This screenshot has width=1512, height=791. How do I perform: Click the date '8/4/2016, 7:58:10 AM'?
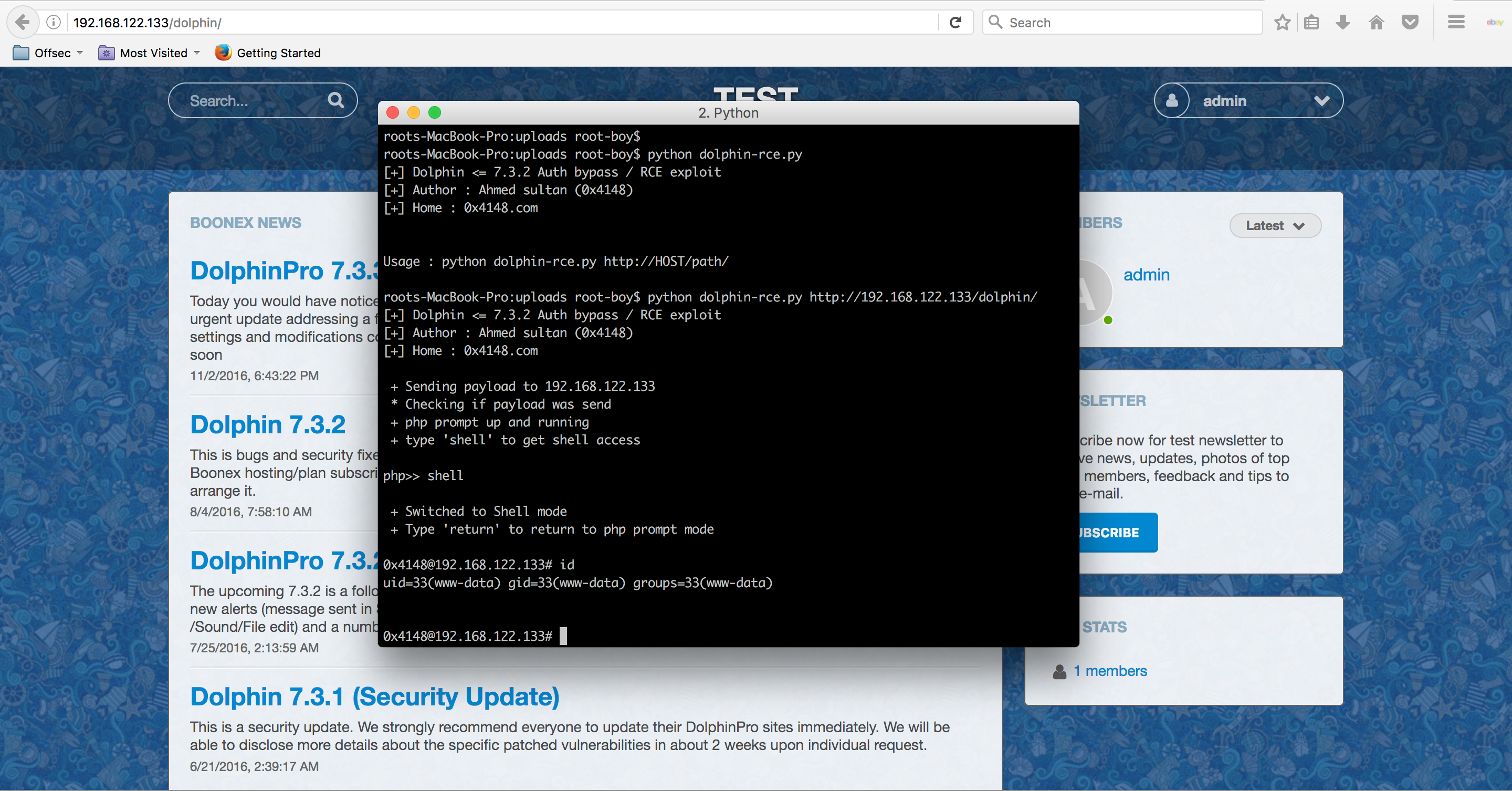(x=250, y=512)
